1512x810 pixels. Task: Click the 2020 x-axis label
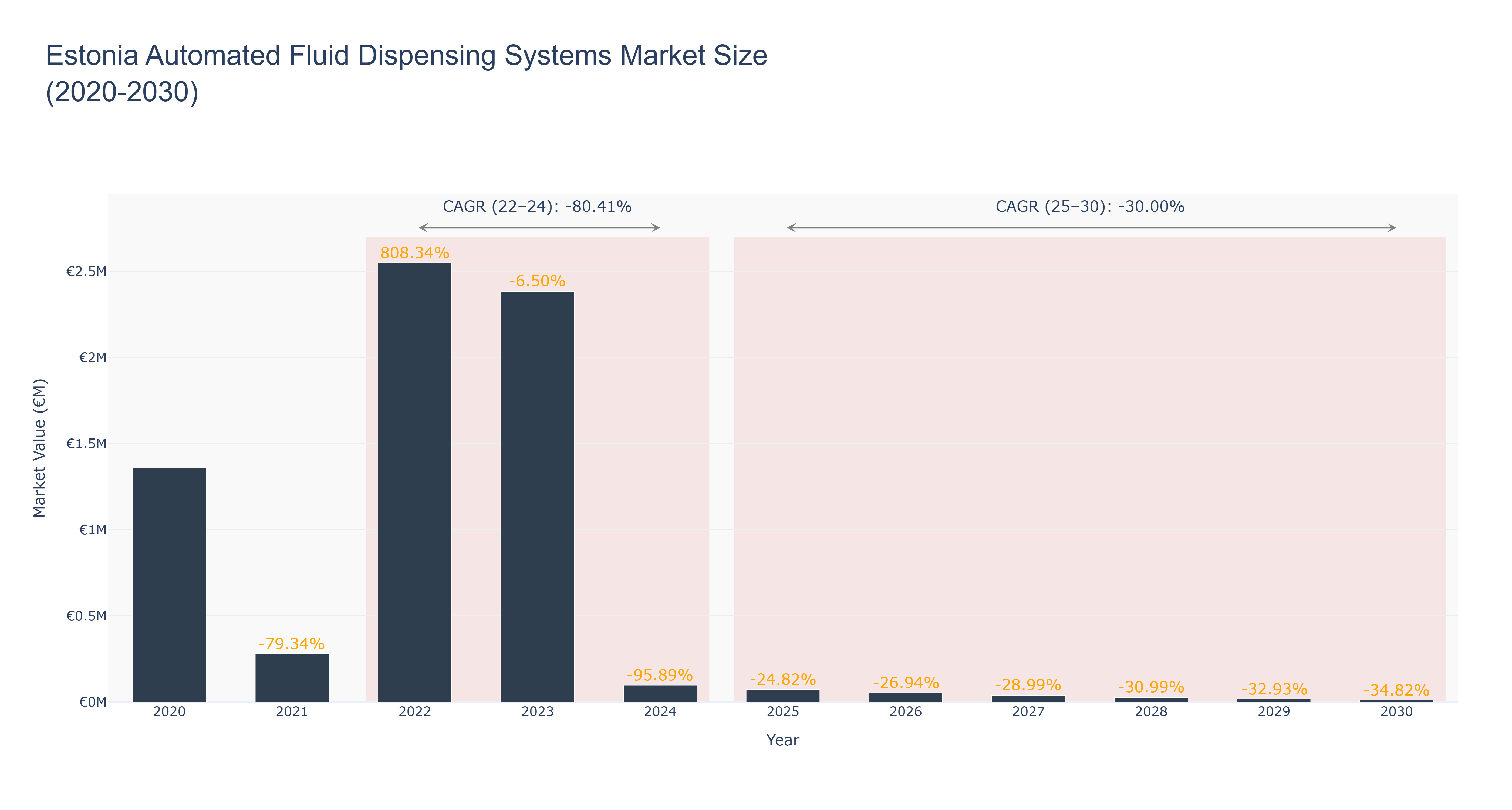point(169,712)
